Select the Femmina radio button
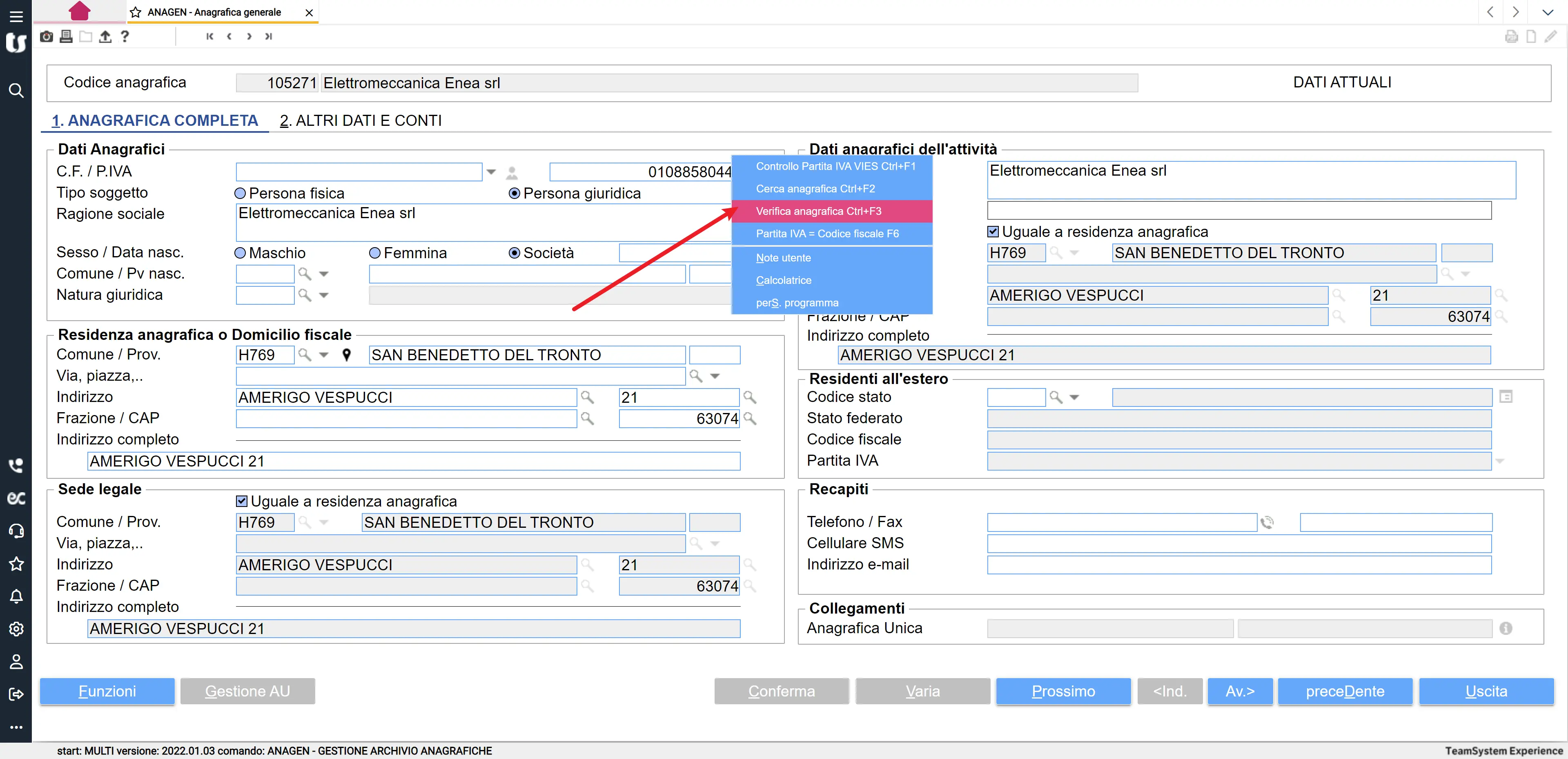Image resolution: width=1568 pixels, height=759 pixels. [375, 253]
